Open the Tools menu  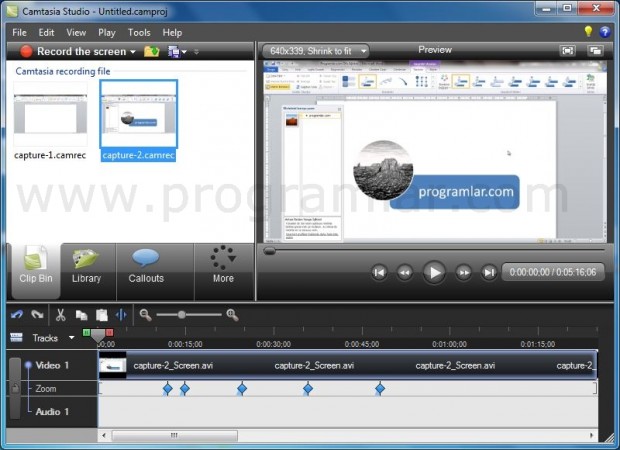tap(139, 32)
